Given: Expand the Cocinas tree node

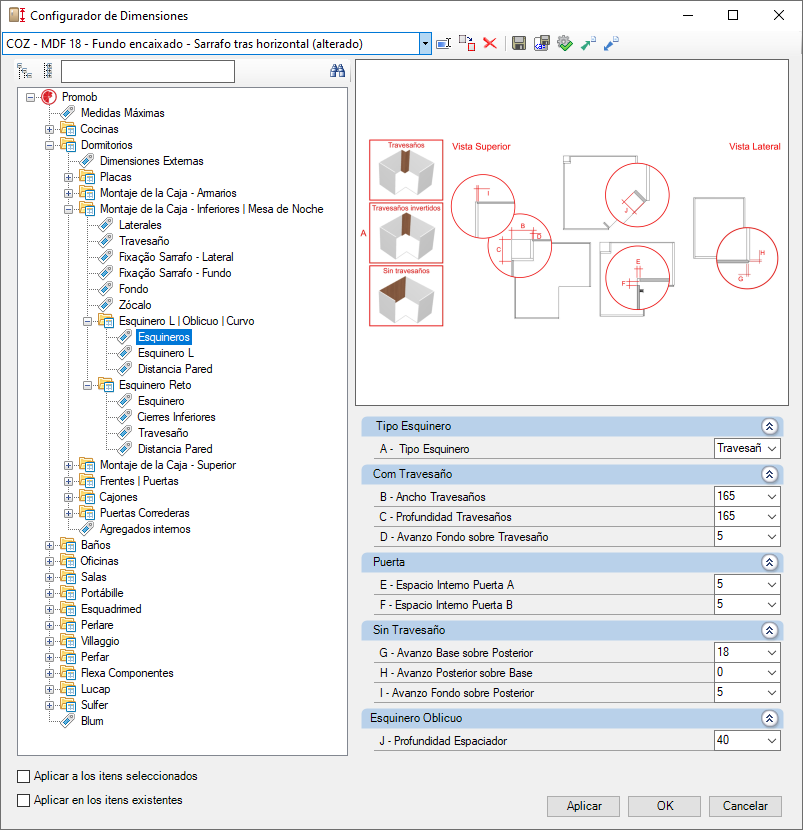Looking at the screenshot, I should [49, 129].
